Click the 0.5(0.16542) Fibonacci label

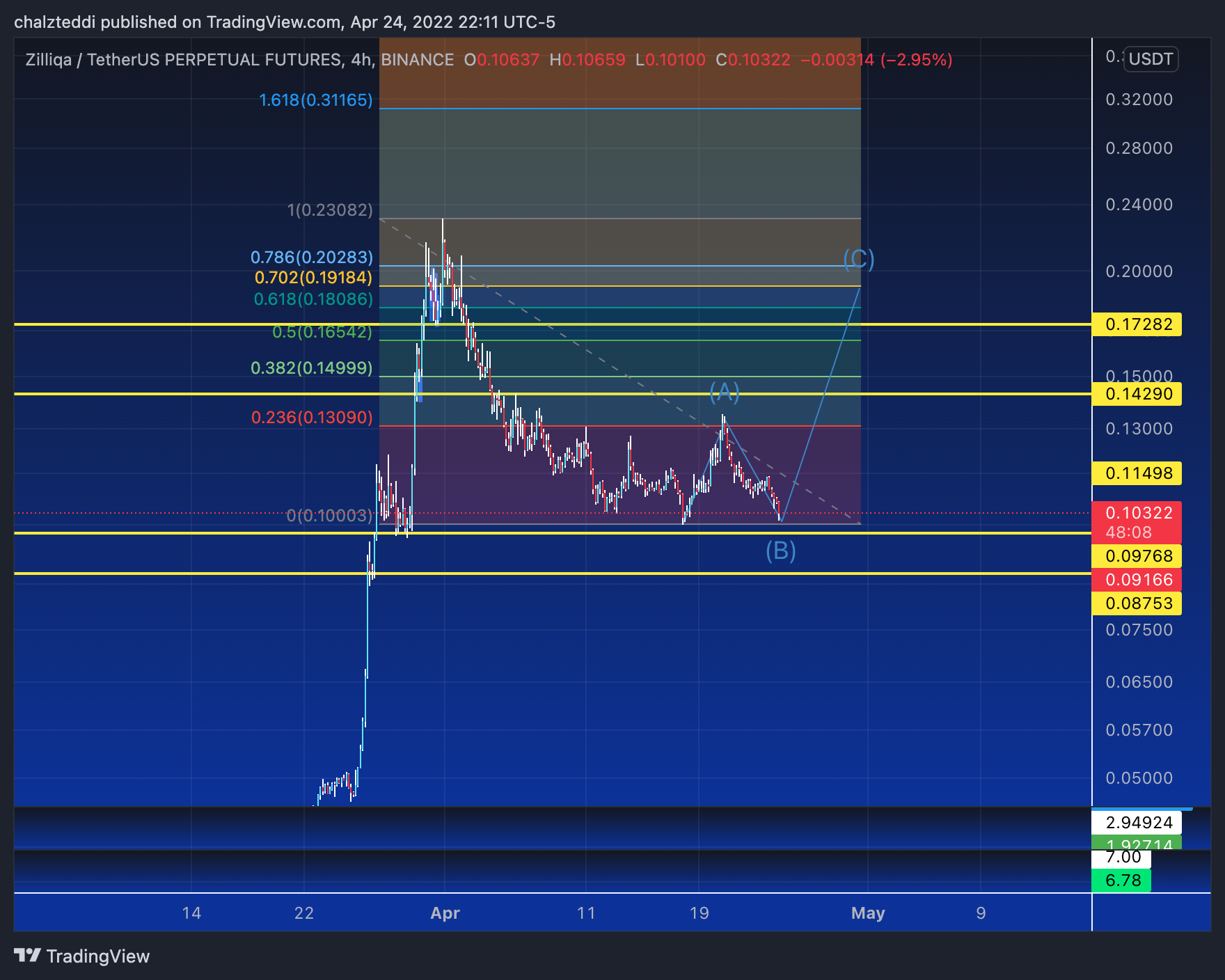coord(322,331)
